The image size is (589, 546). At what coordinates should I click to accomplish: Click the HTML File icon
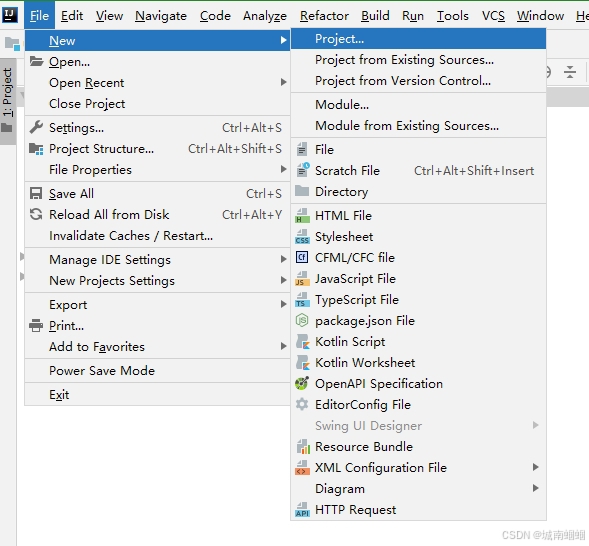click(302, 216)
